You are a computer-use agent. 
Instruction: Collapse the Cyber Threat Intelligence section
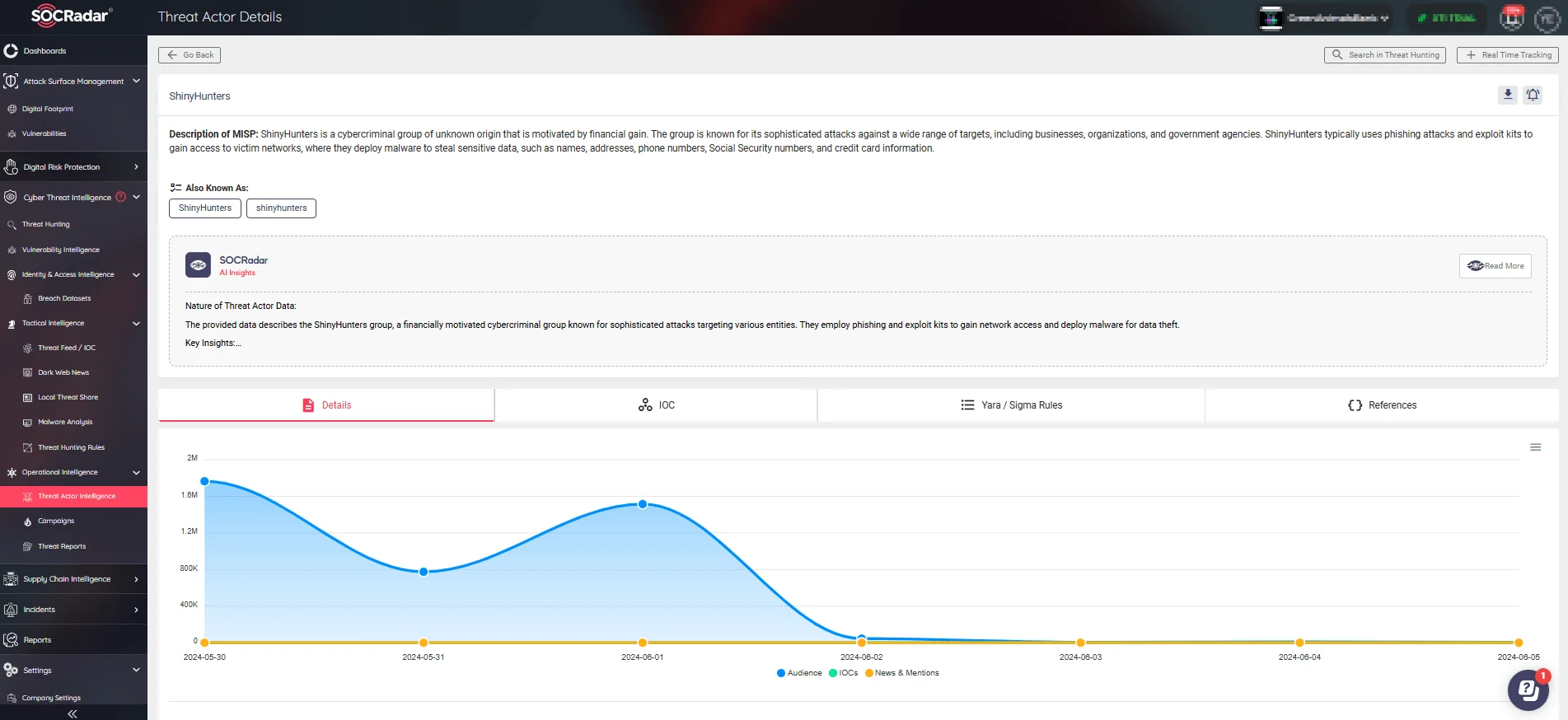pyautogui.click(x=137, y=197)
